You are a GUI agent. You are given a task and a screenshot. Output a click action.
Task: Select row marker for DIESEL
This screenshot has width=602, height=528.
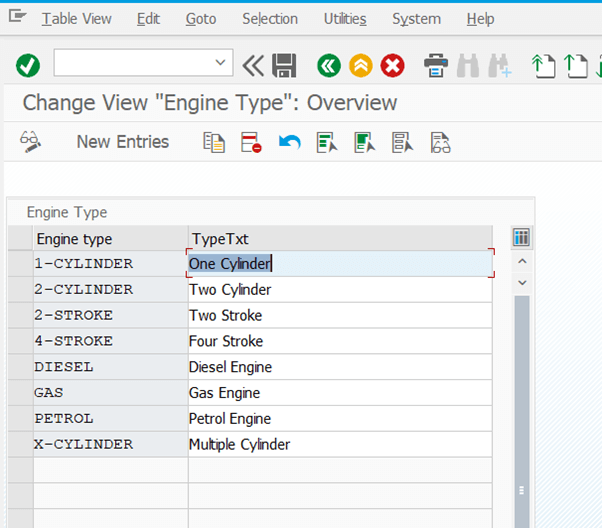20,367
